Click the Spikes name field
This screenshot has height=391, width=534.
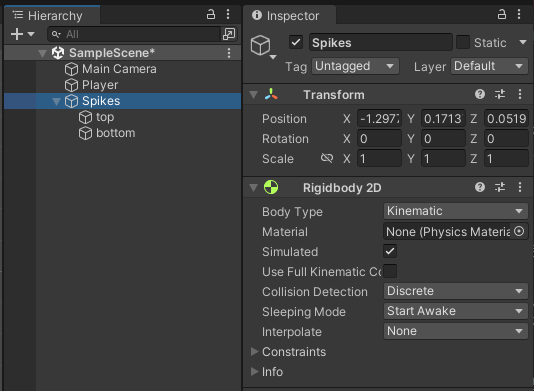click(381, 43)
